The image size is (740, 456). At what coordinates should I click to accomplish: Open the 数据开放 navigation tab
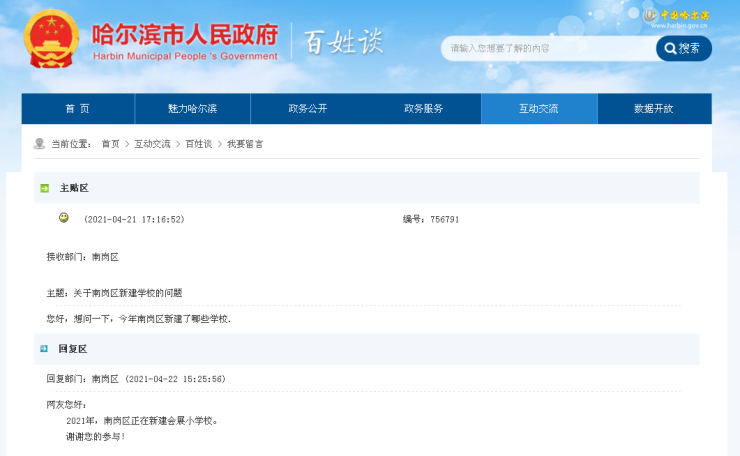[x=654, y=109]
